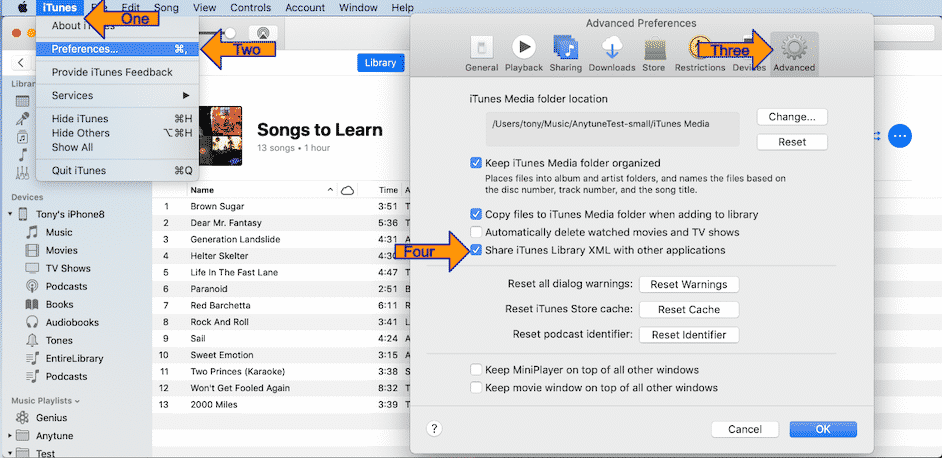
Task: Toggle the Music Playlists section chevron
Action: pyautogui.click(x=77, y=401)
